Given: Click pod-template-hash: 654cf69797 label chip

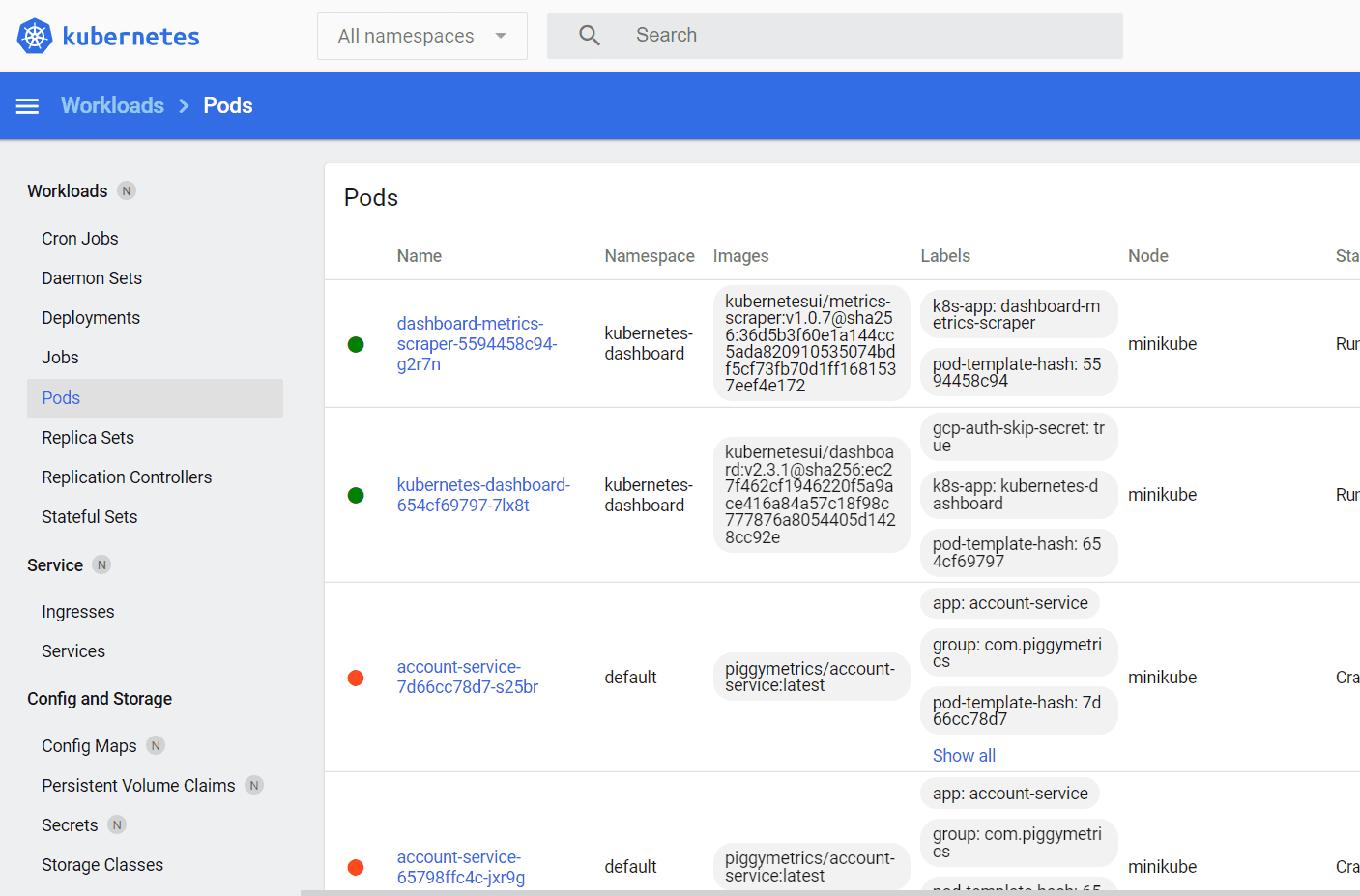Looking at the screenshot, I should [x=1019, y=553].
